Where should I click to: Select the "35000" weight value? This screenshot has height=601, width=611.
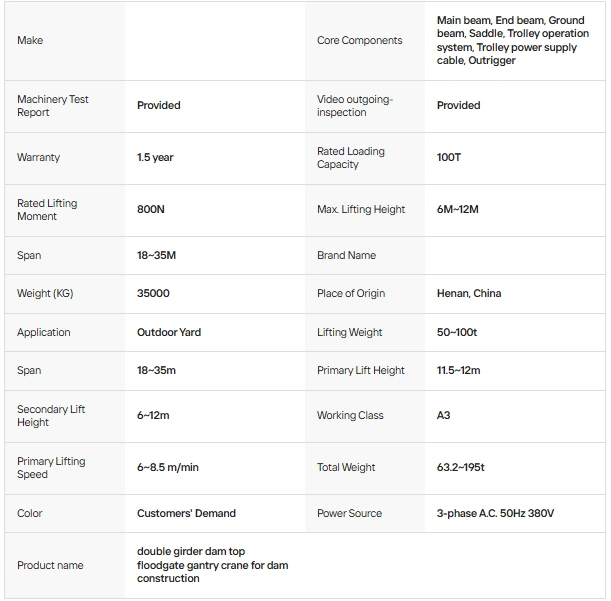click(153, 294)
